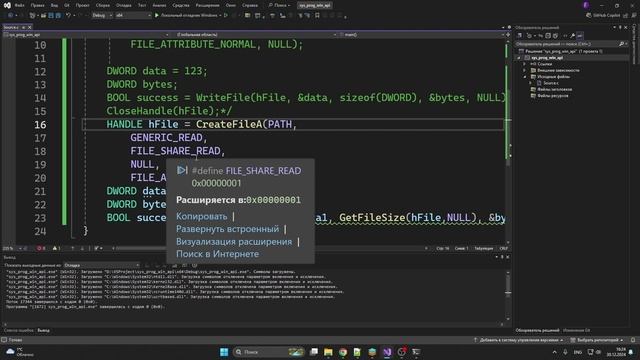Open the Глобальная область scope dropdown

255,35
